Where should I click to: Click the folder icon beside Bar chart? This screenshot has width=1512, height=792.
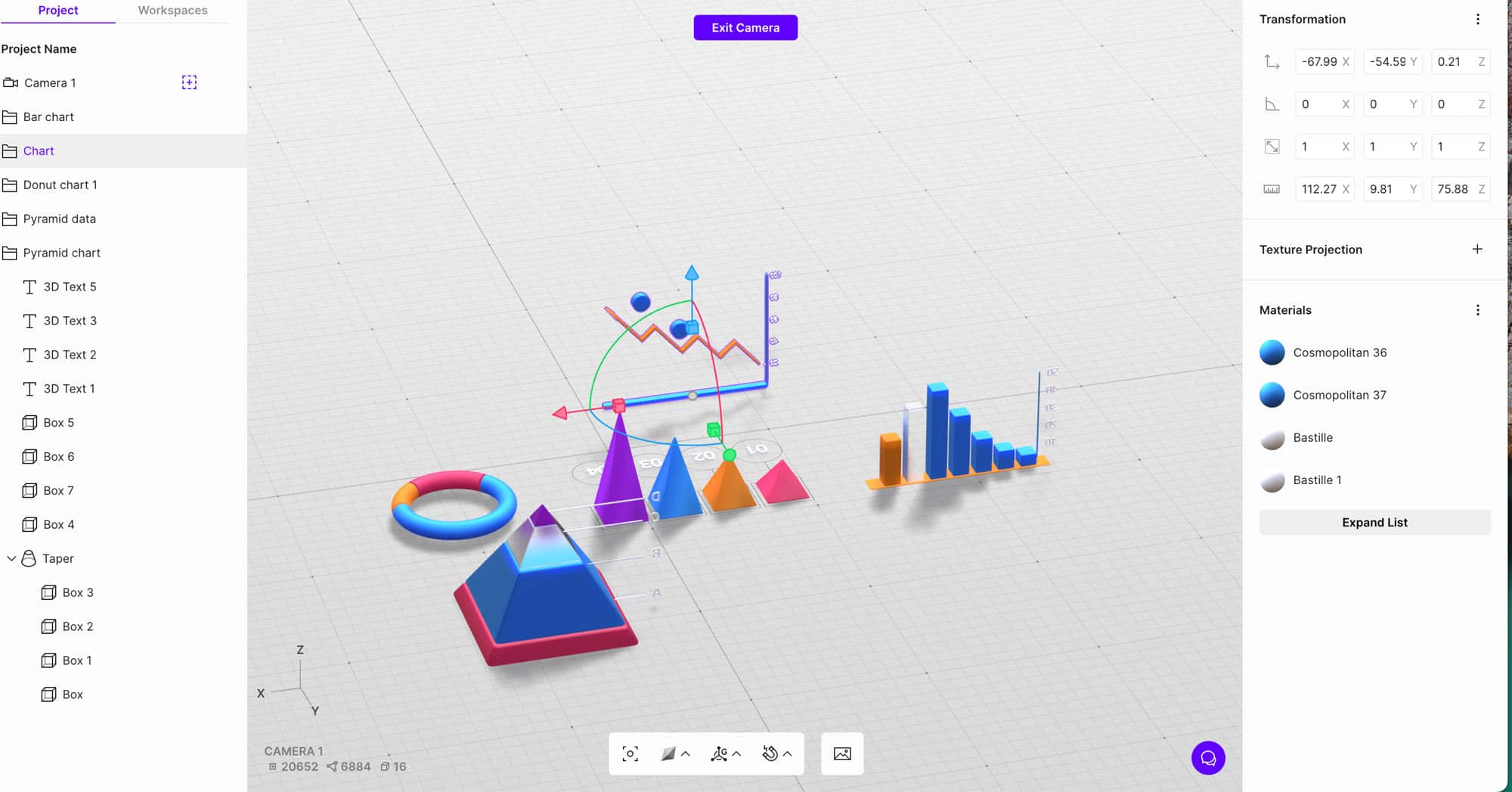[10, 117]
